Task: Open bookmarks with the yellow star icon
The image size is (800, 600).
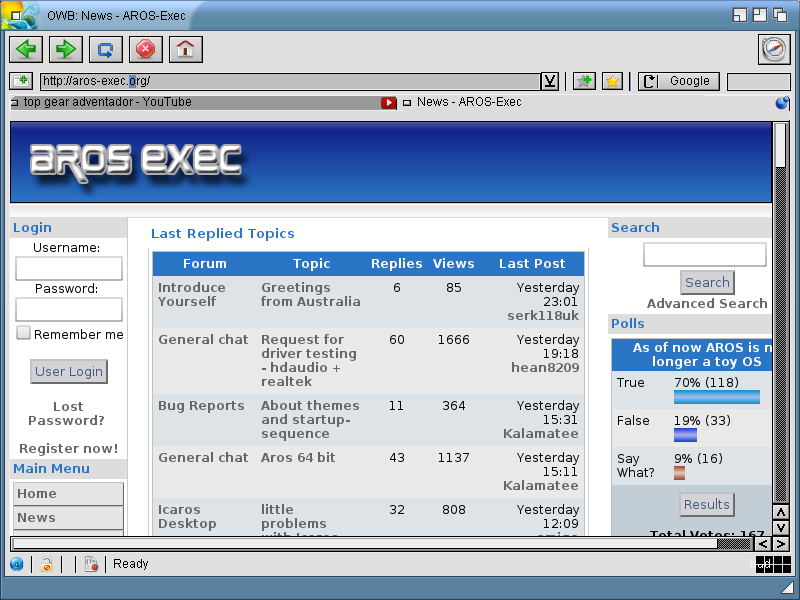Action: [x=612, y=81]
